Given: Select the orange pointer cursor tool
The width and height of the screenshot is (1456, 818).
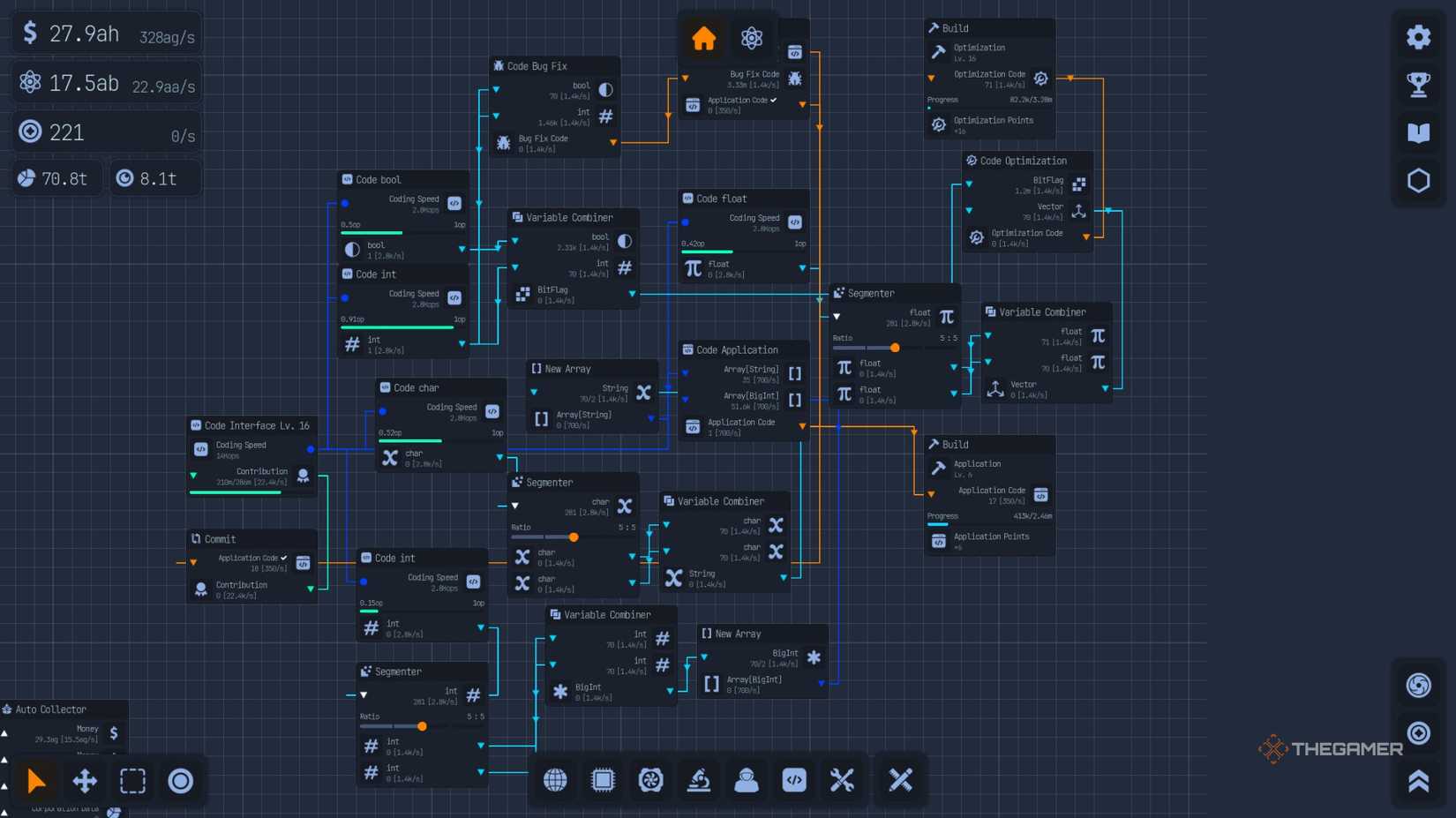Looking at the screenshot, I should click(x=36, y=781).
